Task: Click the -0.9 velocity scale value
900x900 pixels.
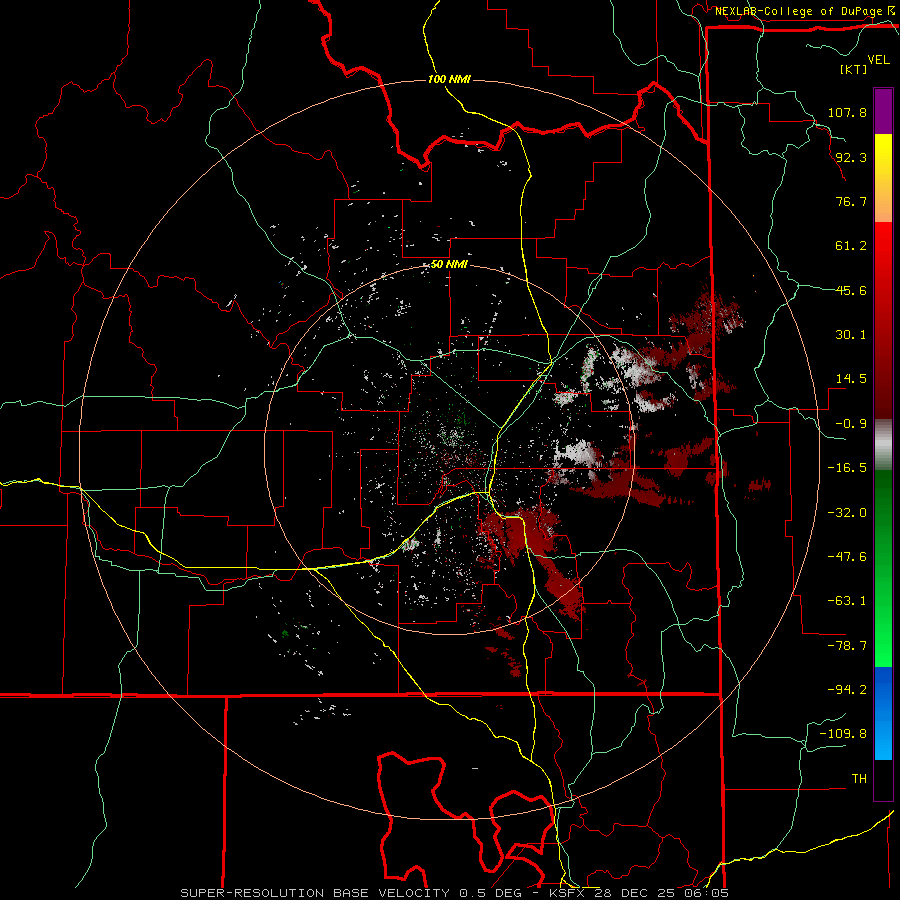Action: pos(851,424)
